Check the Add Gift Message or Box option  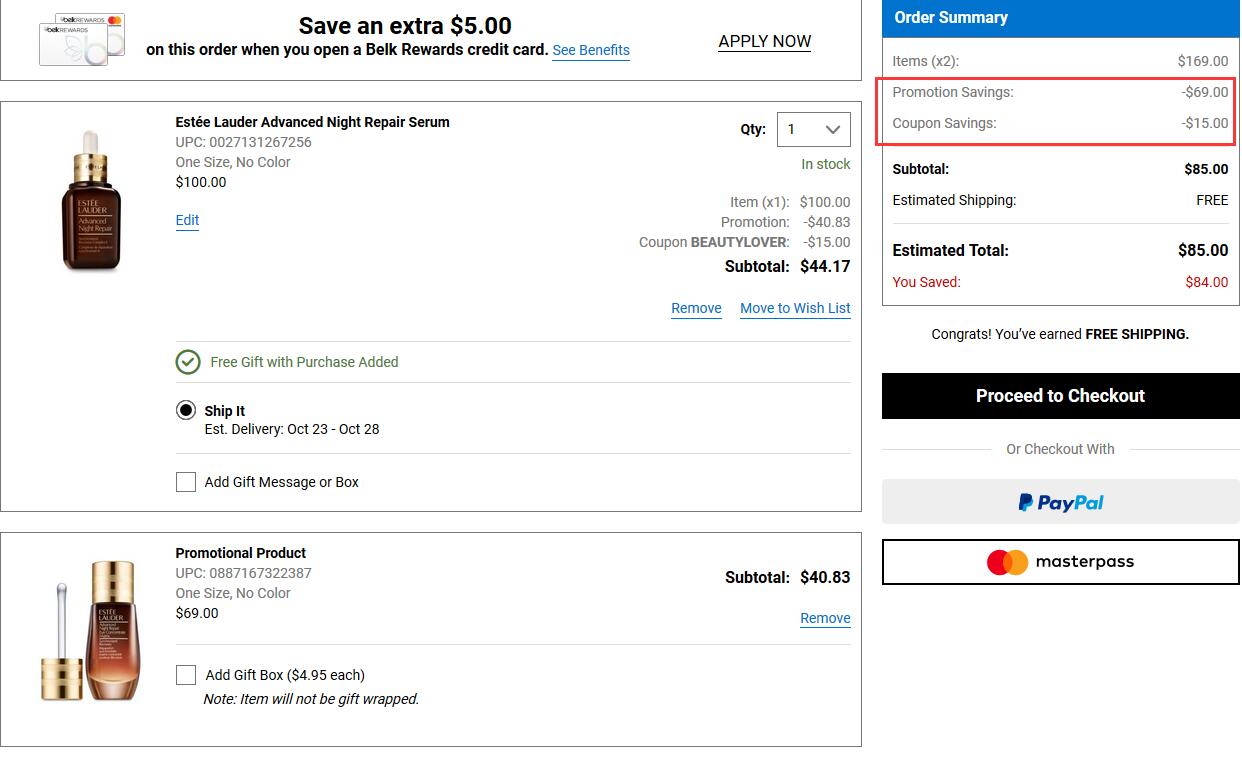tap(186, 482)
